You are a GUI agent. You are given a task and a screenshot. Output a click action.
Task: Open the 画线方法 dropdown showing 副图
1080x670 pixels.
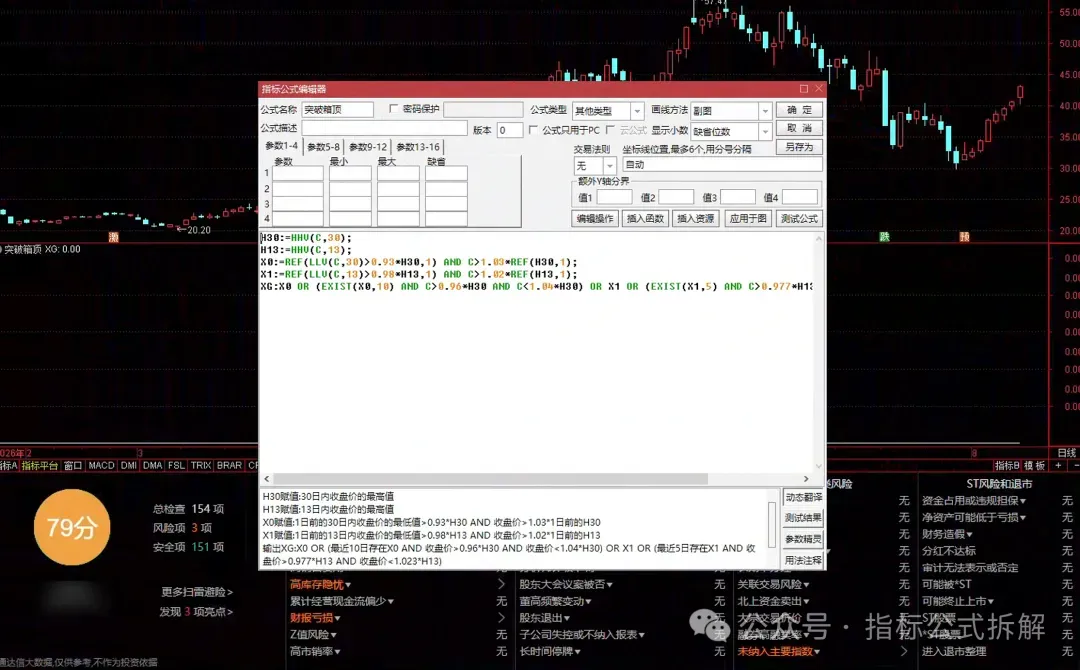765,110
